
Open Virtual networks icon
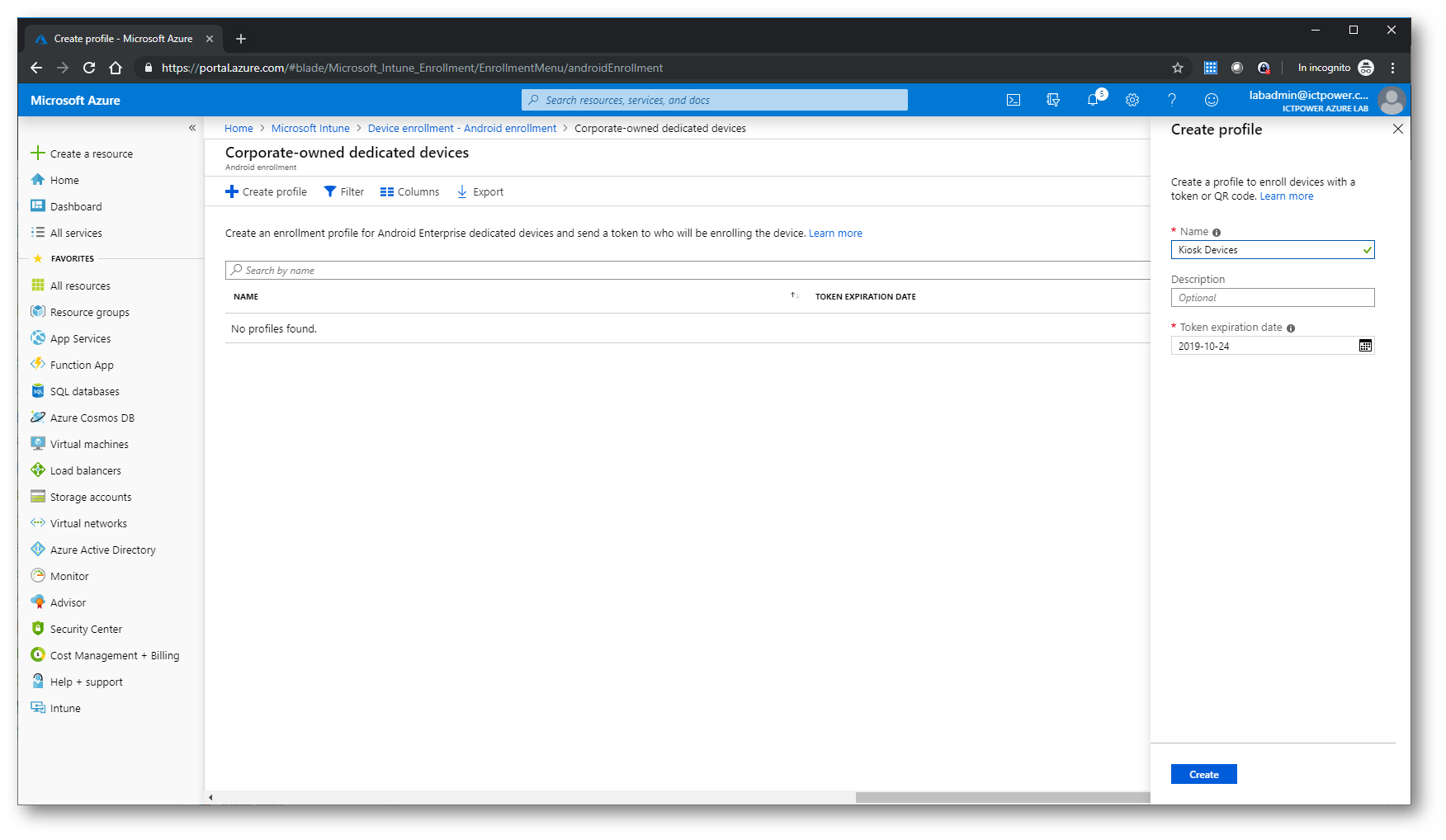pos(38,522)
